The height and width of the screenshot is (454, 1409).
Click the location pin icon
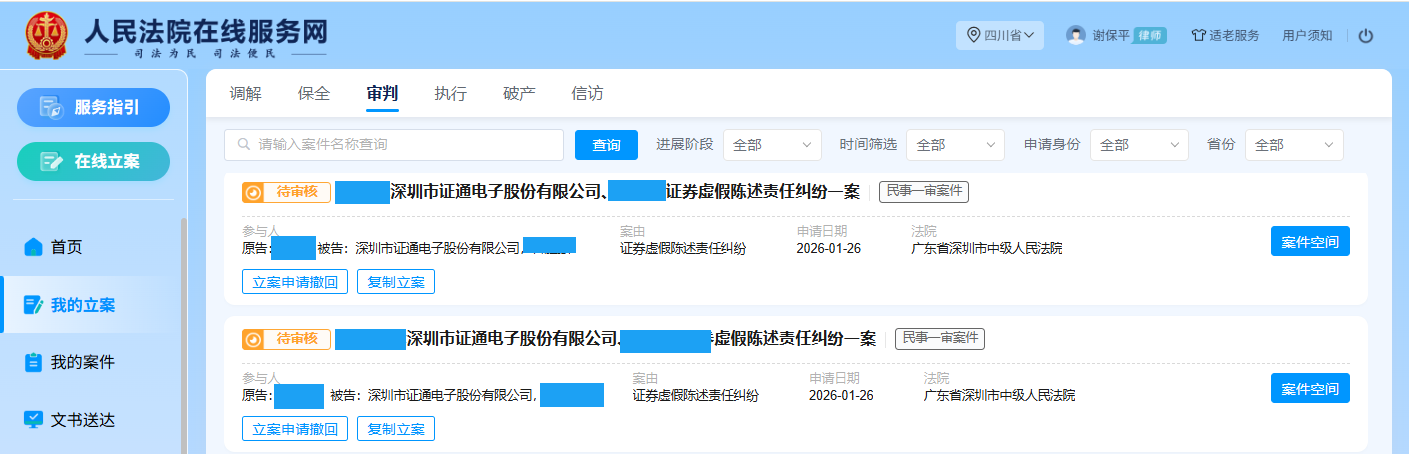(973, 35)
